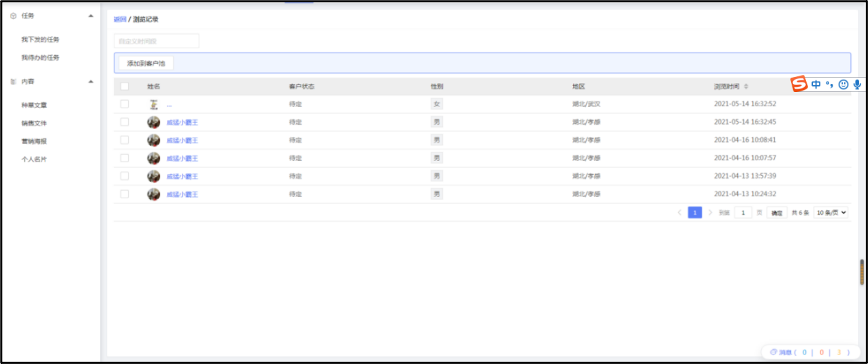Open 销售文件 in the sidebar
The height and width of the screenshot is (364, 868).
34,123
